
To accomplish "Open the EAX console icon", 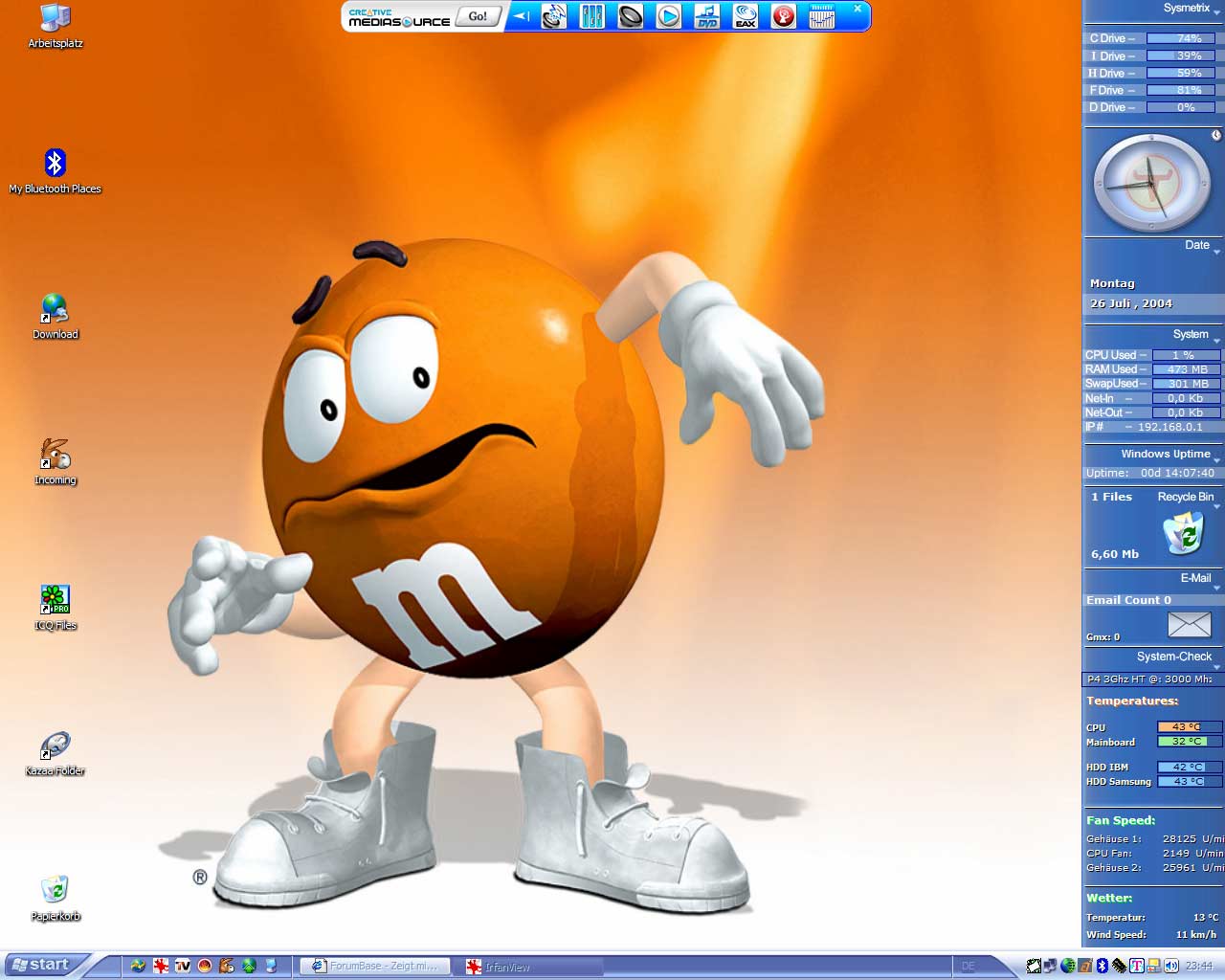I will [x=746, y=16].
